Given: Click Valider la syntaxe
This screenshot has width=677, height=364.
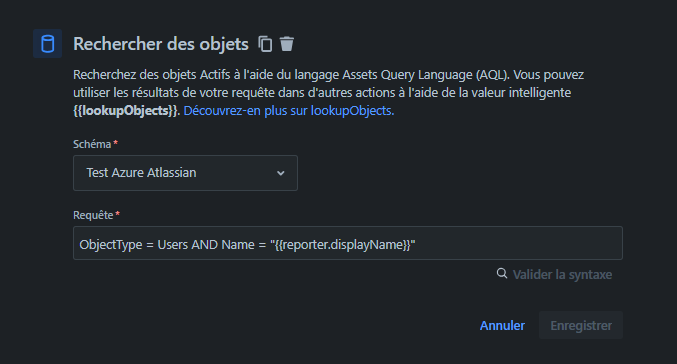Looking at the screenshot, I should point(562,275).
